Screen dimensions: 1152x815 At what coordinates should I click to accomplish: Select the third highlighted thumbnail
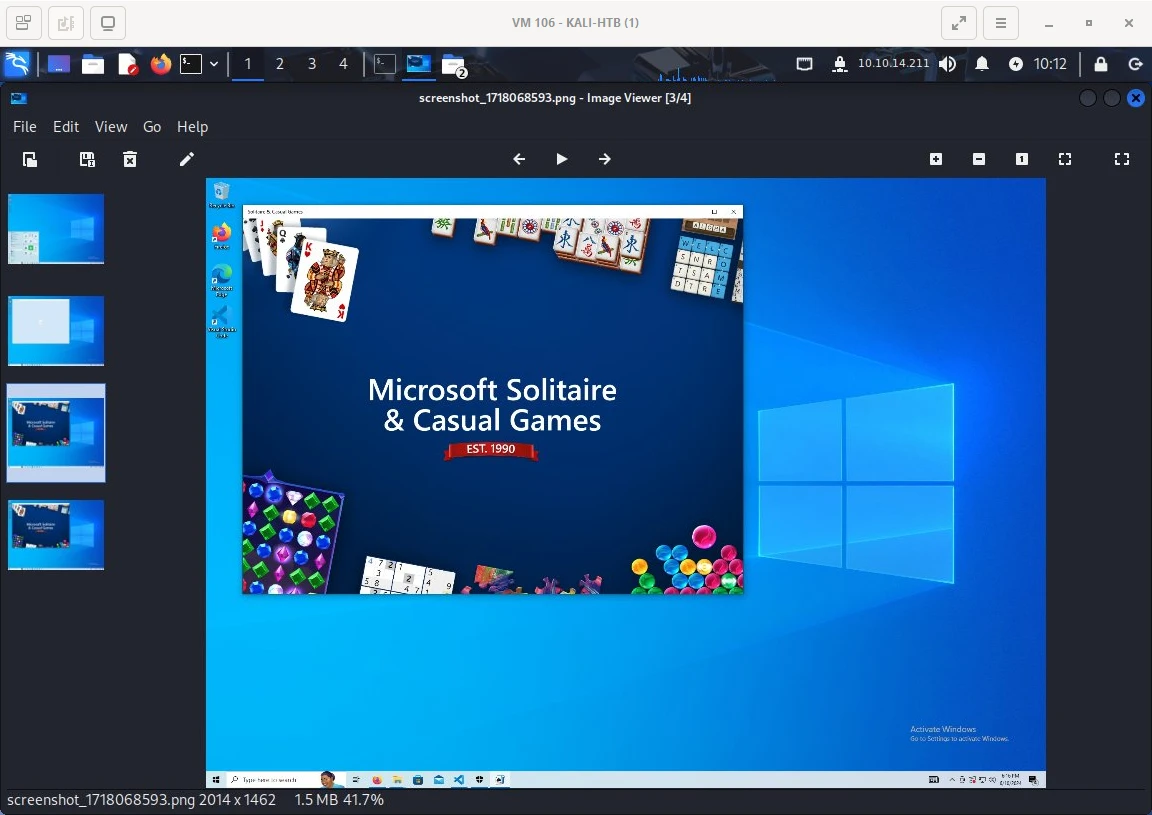pyautogui.click(x=56, y=433)
